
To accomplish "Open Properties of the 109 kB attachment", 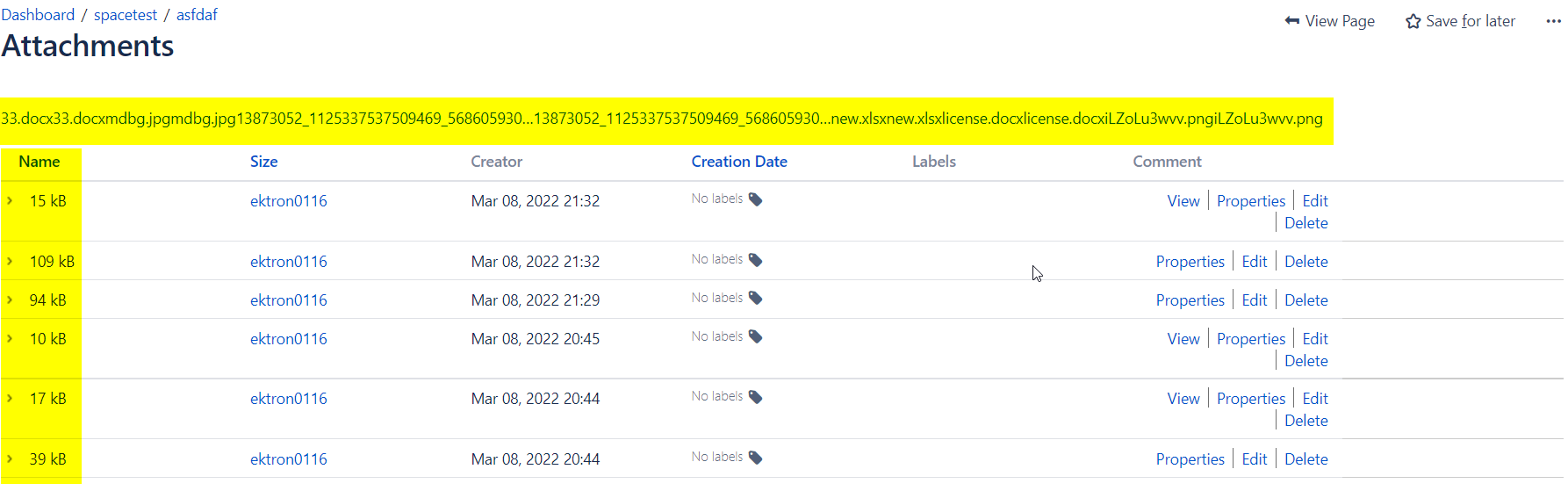I will pyautogui.click(x=1190, y=262).
